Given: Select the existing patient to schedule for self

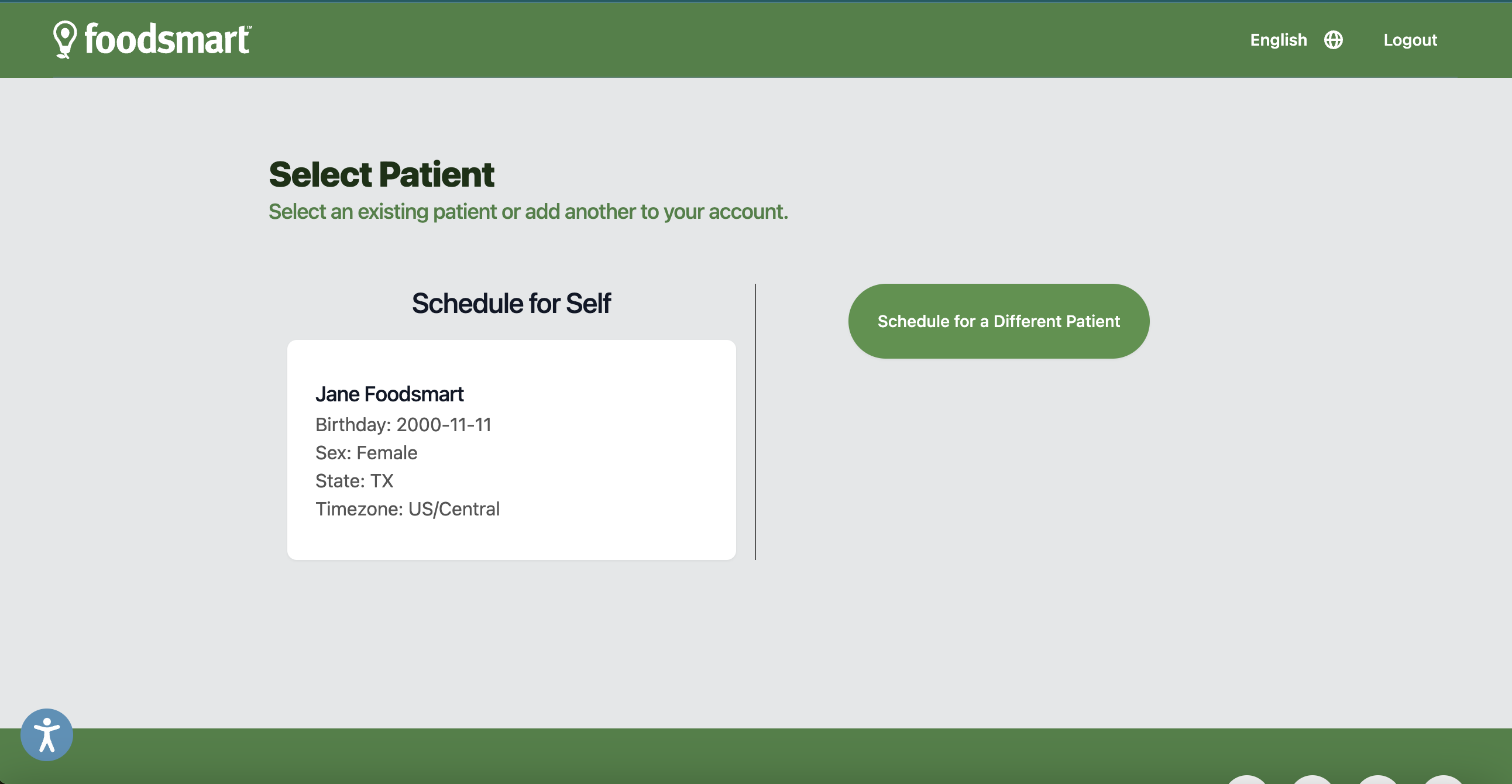Looking at the screenshot, I should coord(511,449).
